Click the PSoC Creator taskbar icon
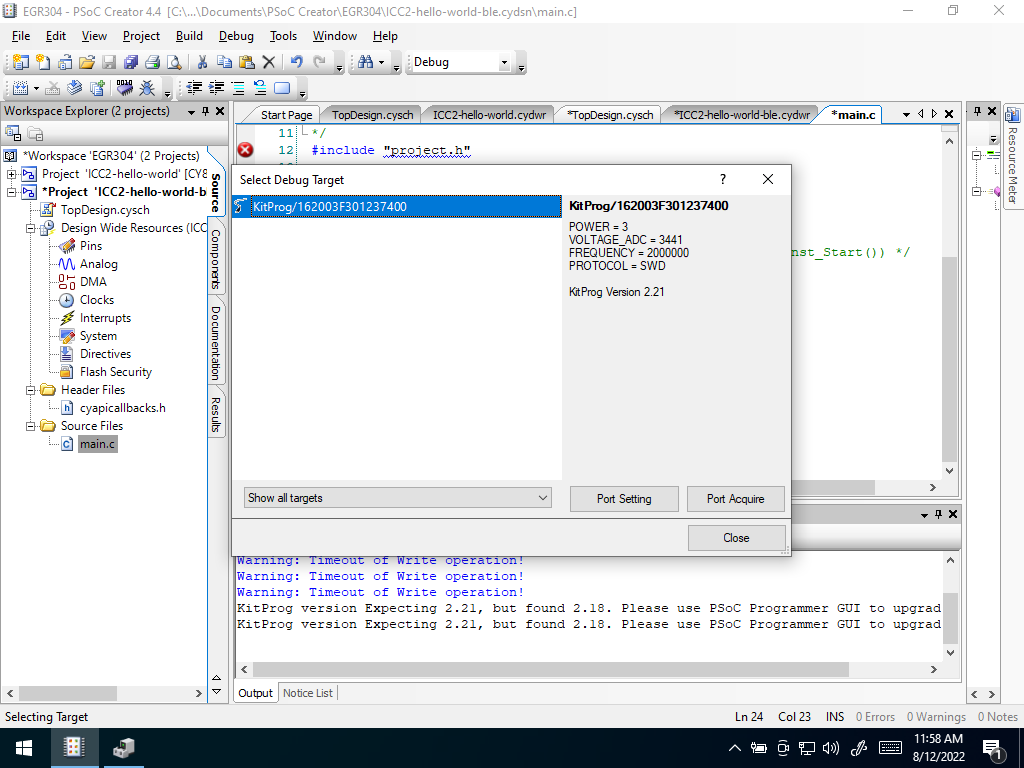 point(74,748)
